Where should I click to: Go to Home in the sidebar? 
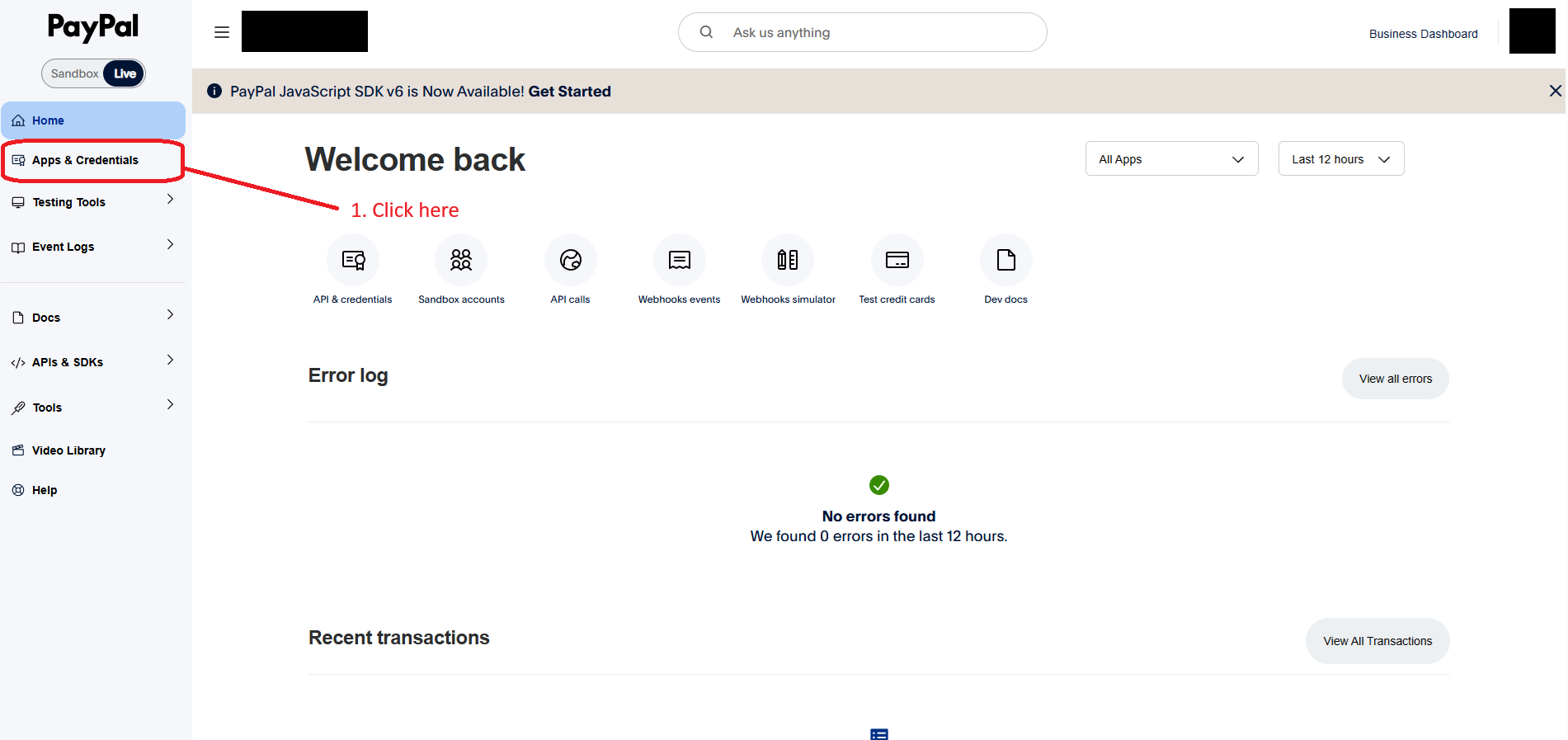93,120
